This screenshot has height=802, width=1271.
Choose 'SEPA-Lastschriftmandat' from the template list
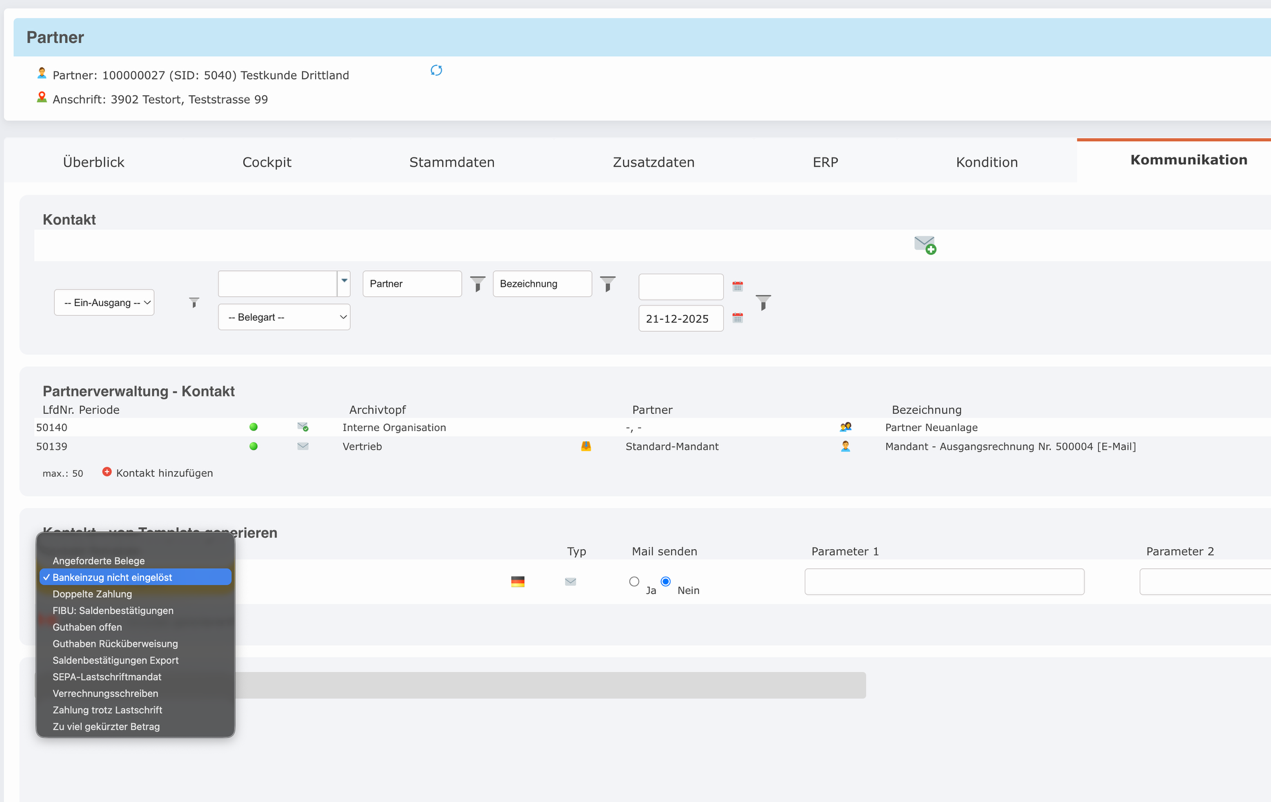pos(107,677)
